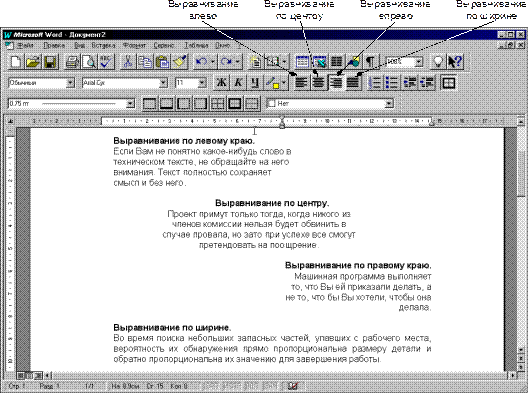This screenshot has height=394, width=529.
Task: Expand the Redo history dropdown arrow
Action: pyautogui.click(x=238, y=62)
